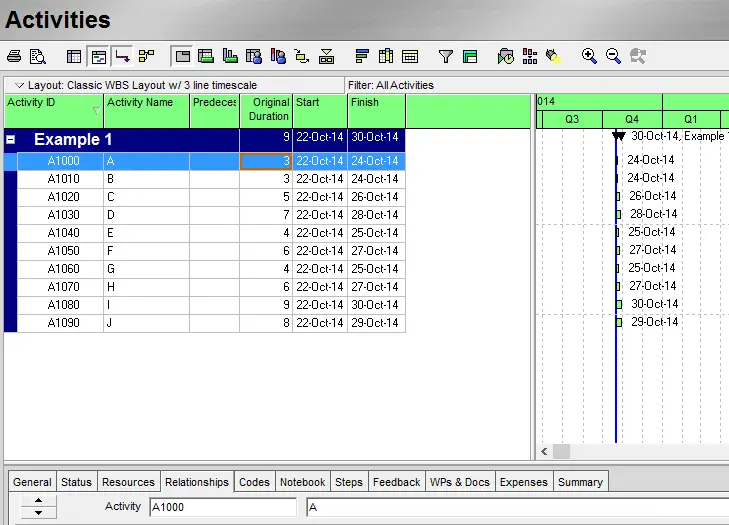Switch to Activity Network view
This screenshot has width=729, height=525.
click(x=146, y=56)
